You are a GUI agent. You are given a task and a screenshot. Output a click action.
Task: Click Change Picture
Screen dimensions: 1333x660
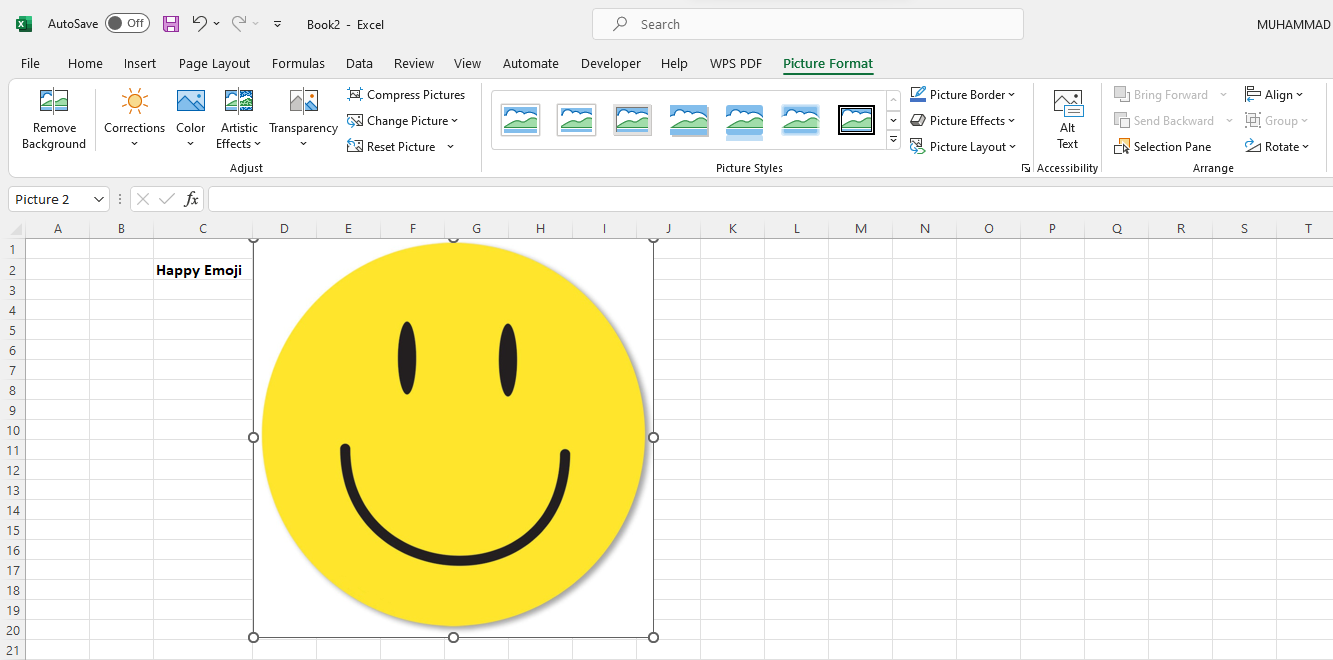402,120
